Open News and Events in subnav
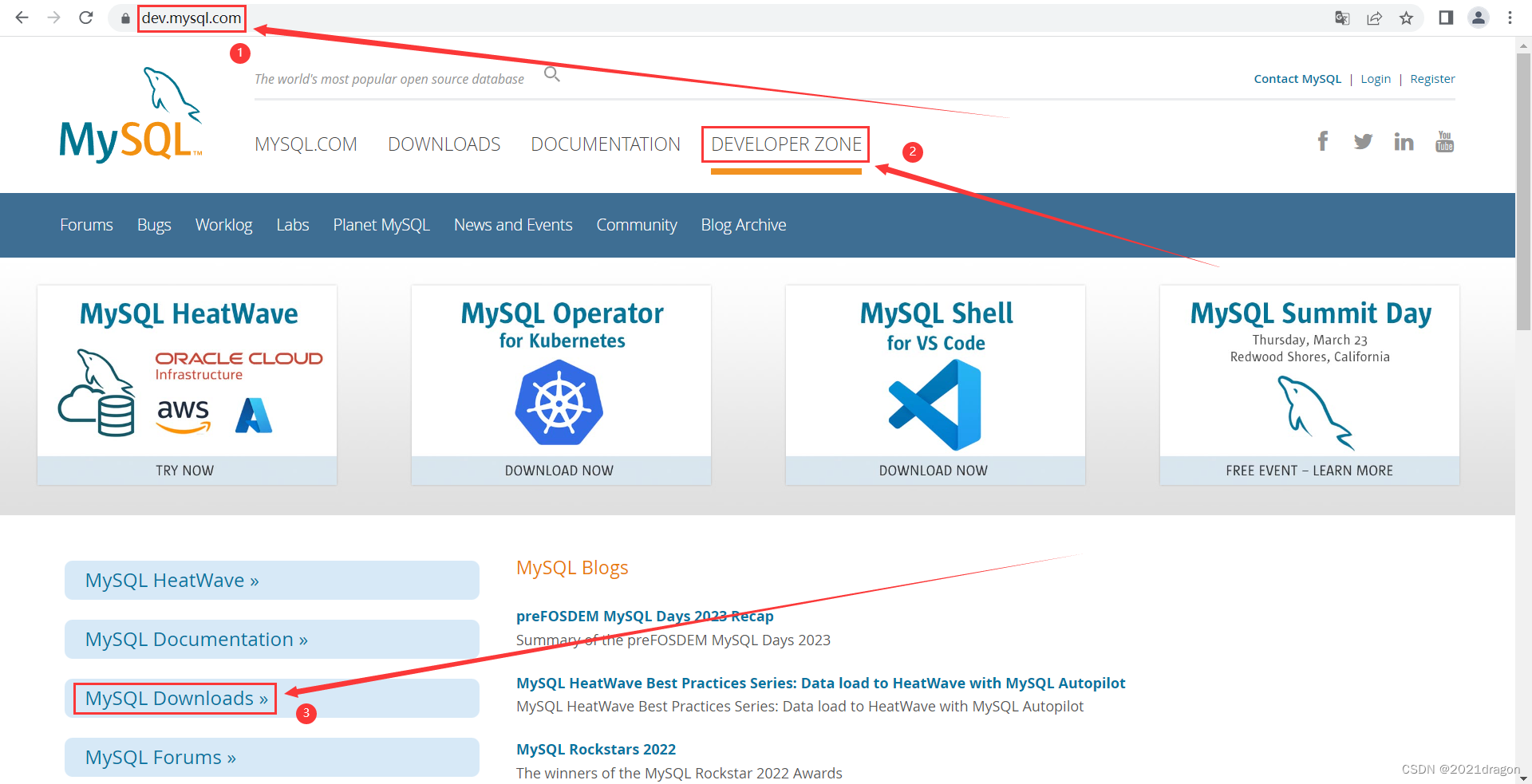1532x784 pixels. click(513, 225)
